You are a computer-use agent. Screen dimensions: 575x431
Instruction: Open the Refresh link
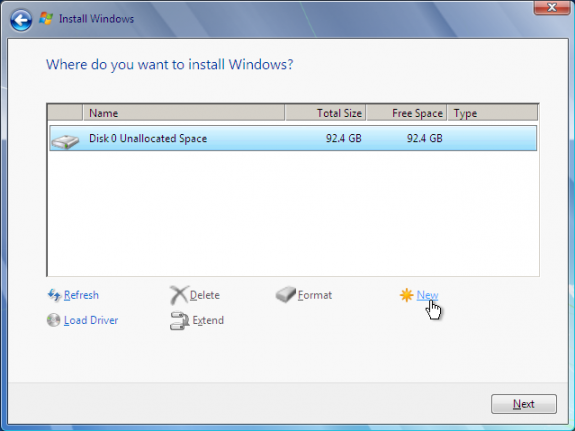click(81, 295)
